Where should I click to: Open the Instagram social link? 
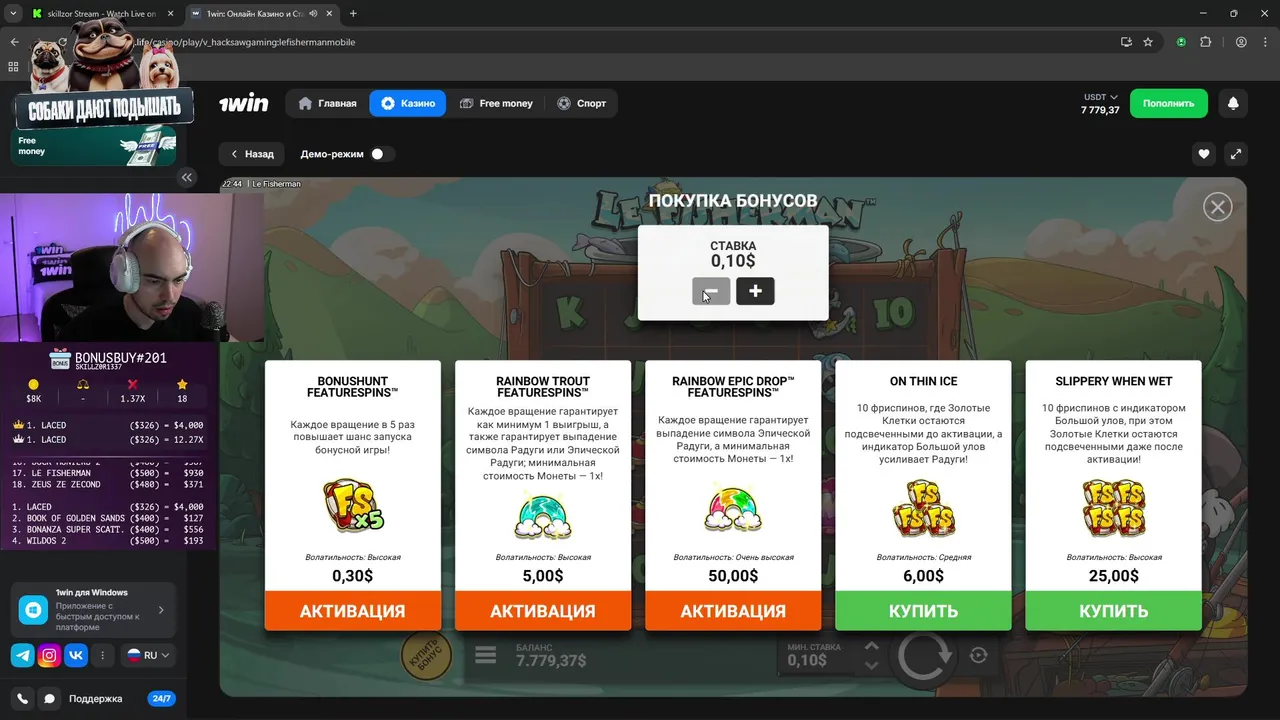49,656
